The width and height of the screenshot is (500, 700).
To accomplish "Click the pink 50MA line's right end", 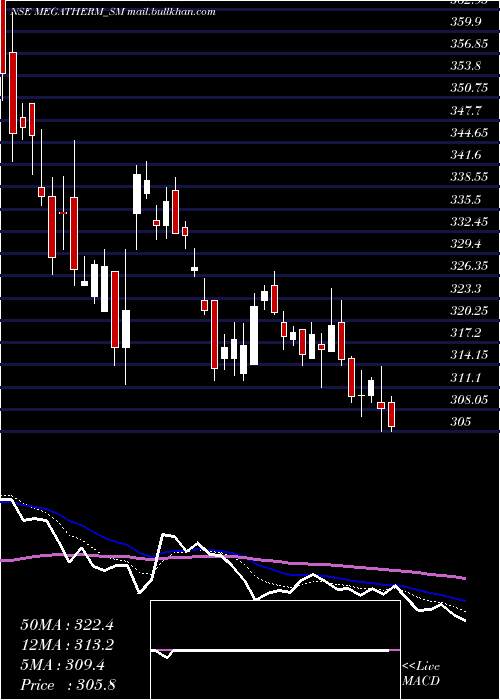I will point(463,578).
